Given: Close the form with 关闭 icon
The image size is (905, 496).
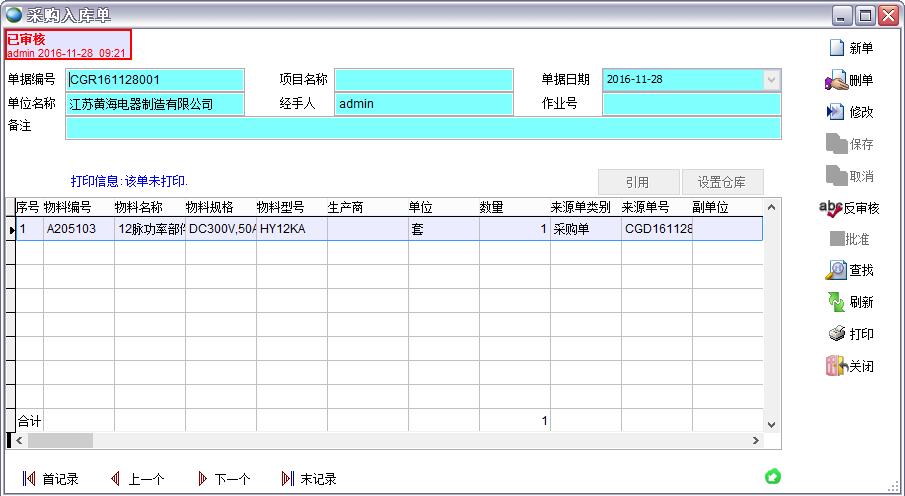Looking at the screenshot, I should 836,366.
